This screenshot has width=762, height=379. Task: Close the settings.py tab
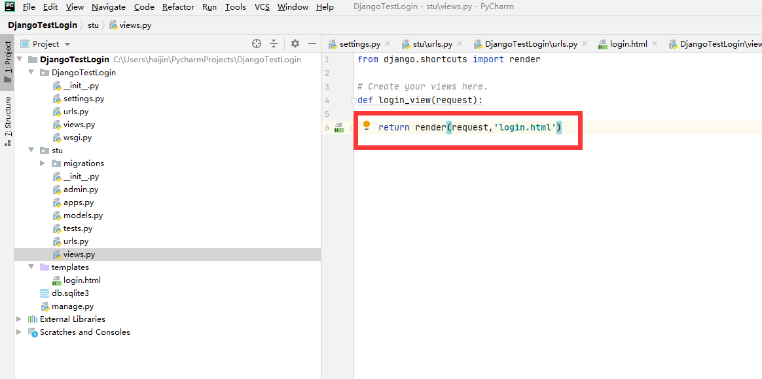387,44
